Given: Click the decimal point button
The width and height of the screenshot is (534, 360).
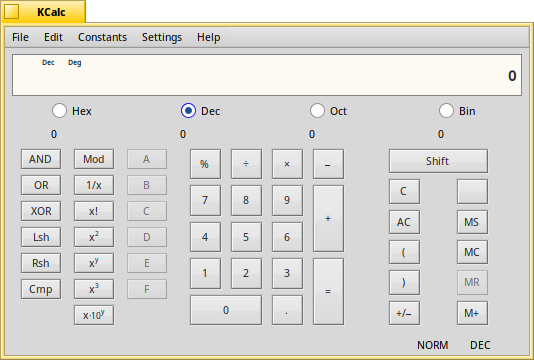Looking at the screenshot, I should 287,310.
